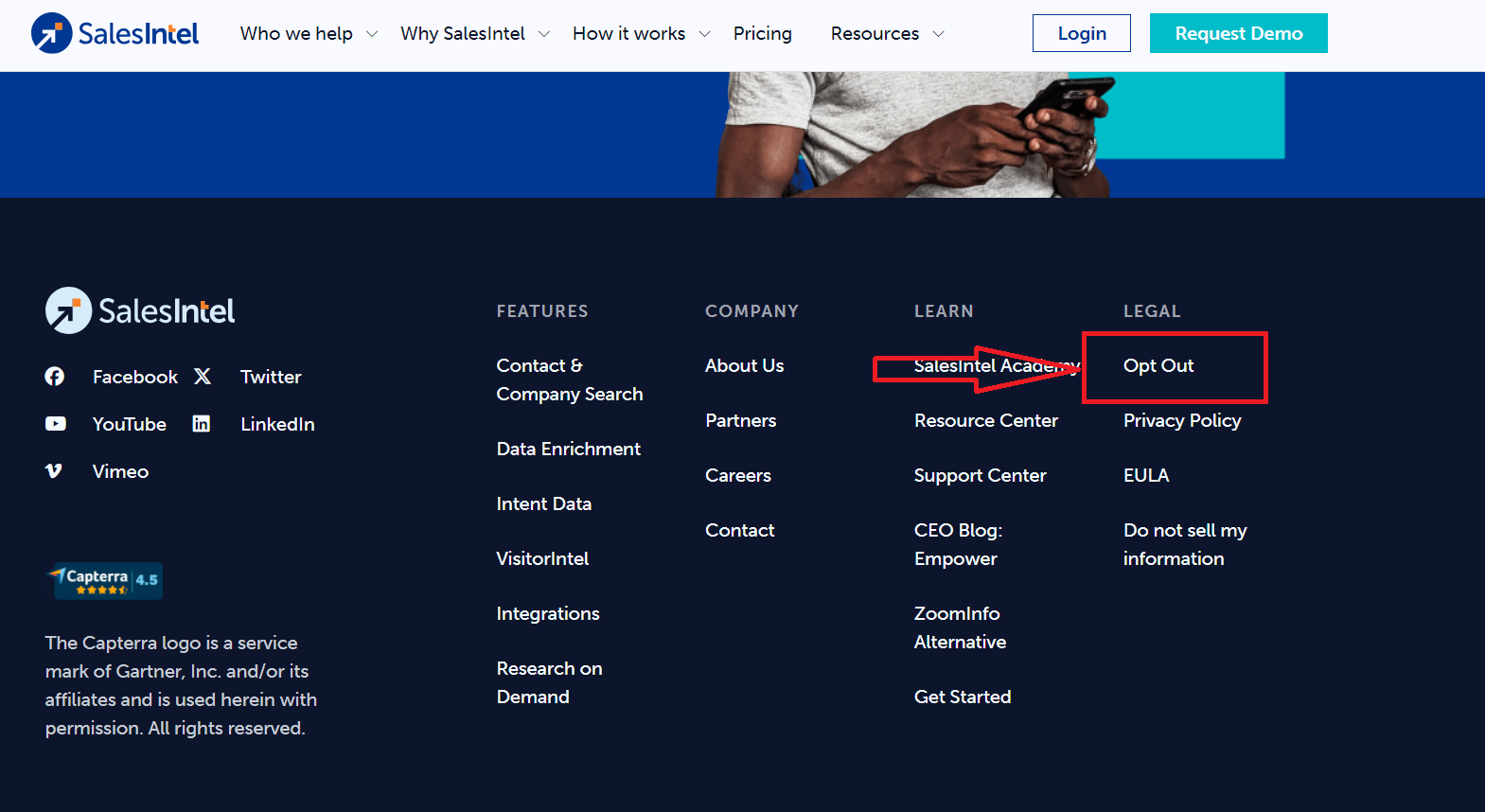
Task: Open the Partners link
Action: coord(741,420)
